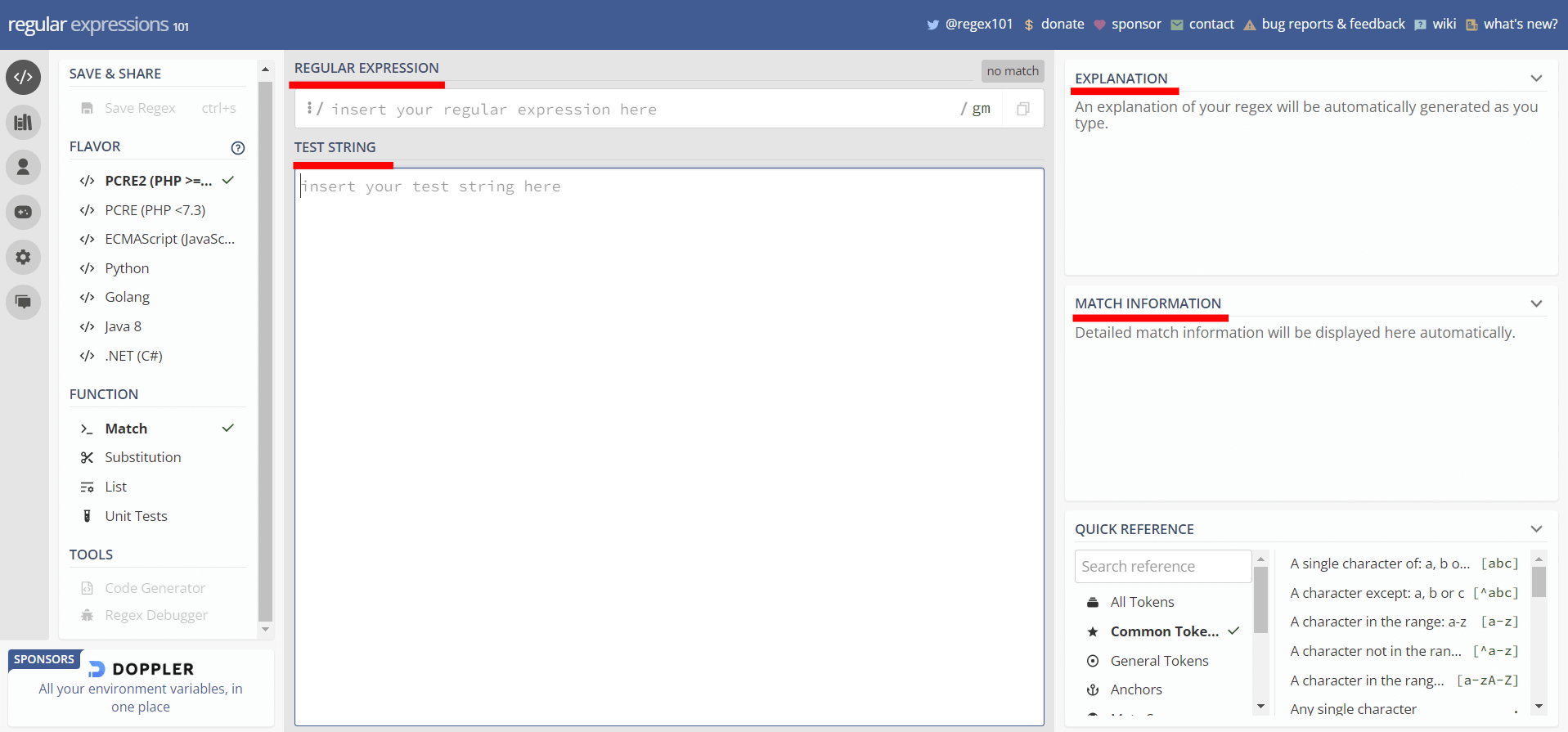Viewport: 1568px width, 732px height.
Task: Click the regular expressions 101 logo
Action: [x=98, y=25]
